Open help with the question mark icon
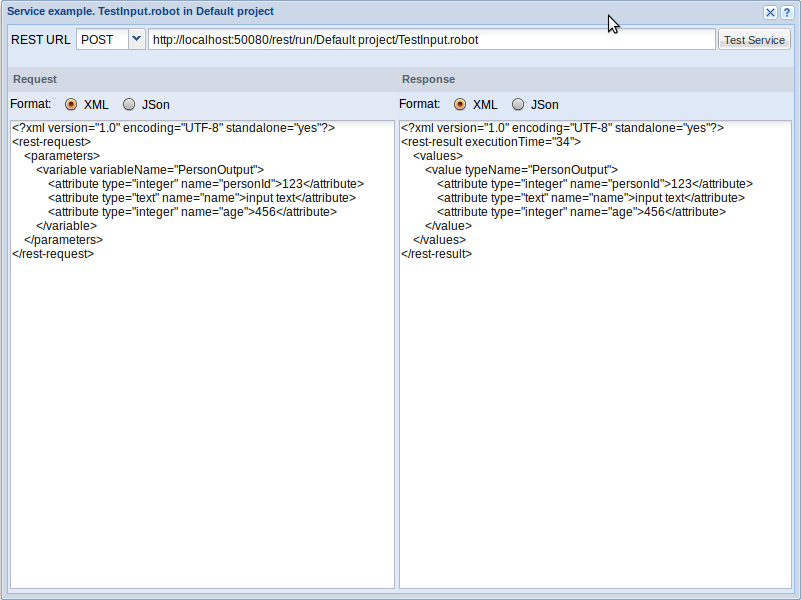Viewport: 801px width, 600px height. click(786, 12)
